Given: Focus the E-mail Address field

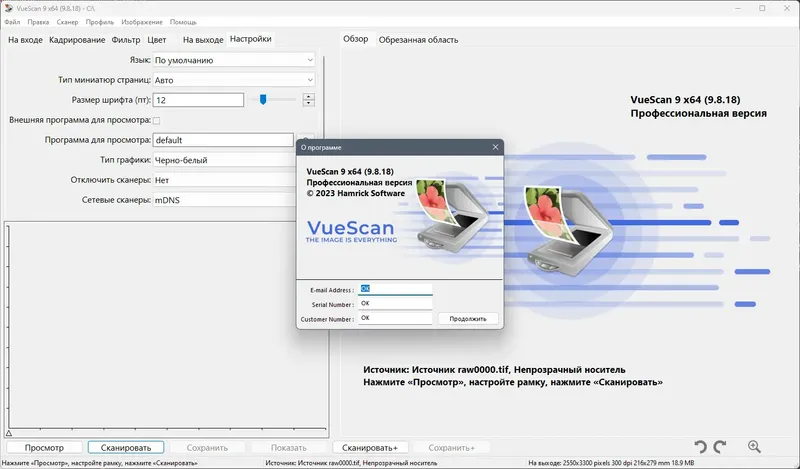Looking at the screenshot, I should [x=395, y=289].
